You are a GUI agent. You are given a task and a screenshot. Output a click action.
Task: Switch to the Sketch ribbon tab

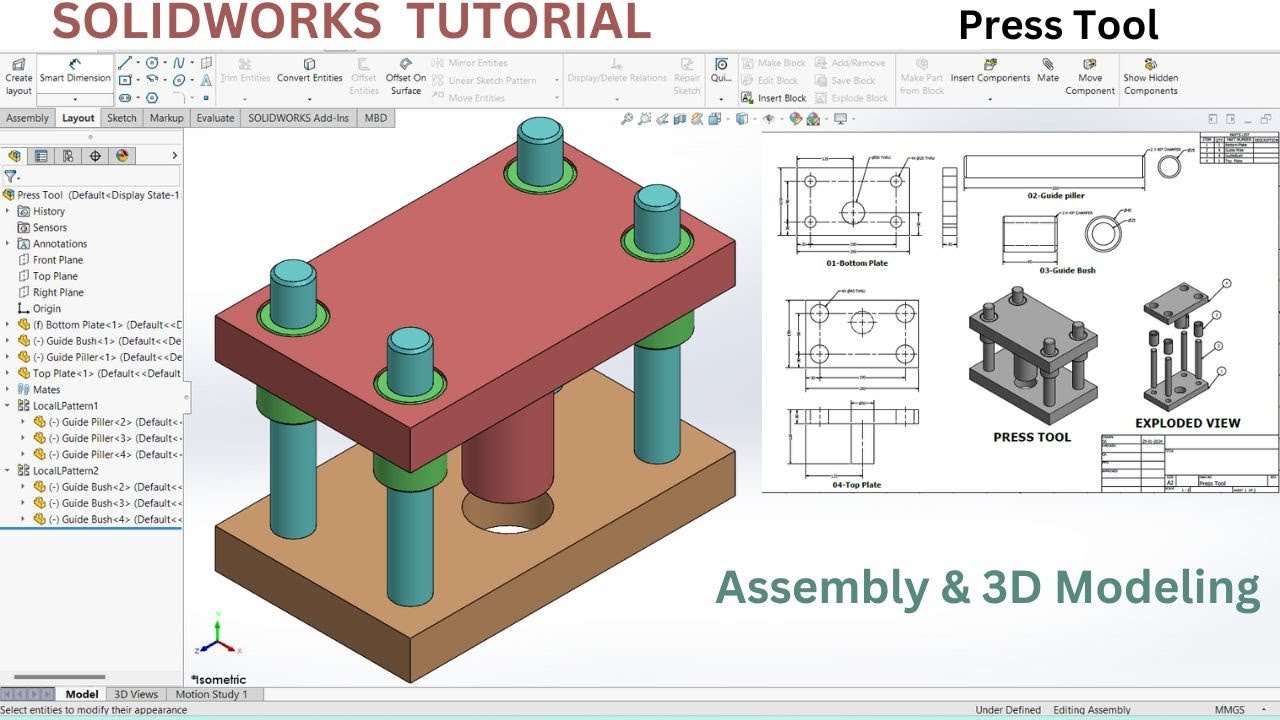pos(122,118)
